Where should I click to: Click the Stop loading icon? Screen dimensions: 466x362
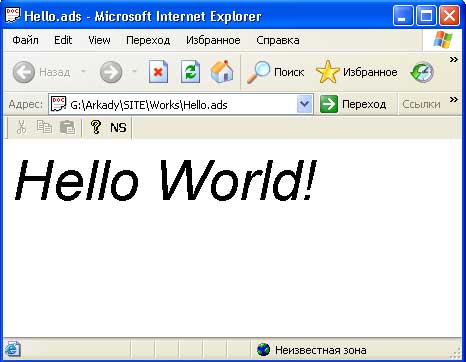[158, 72]
